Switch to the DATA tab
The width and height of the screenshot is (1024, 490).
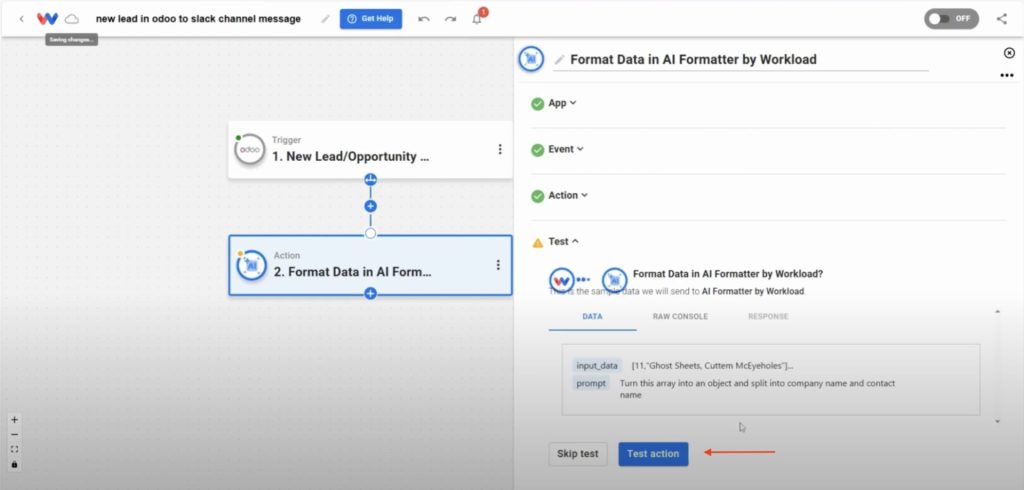592,317
